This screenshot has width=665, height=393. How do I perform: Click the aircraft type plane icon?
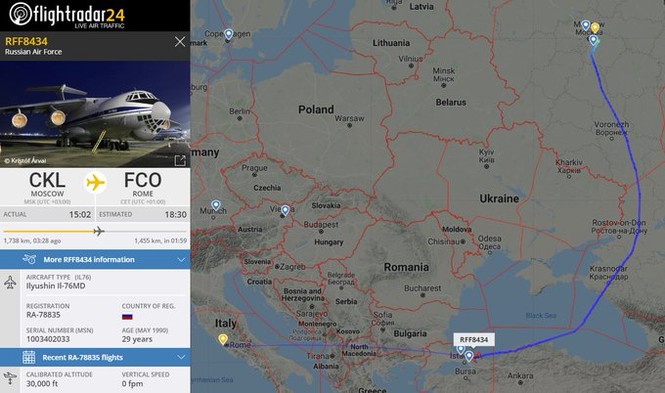[10, 282]
